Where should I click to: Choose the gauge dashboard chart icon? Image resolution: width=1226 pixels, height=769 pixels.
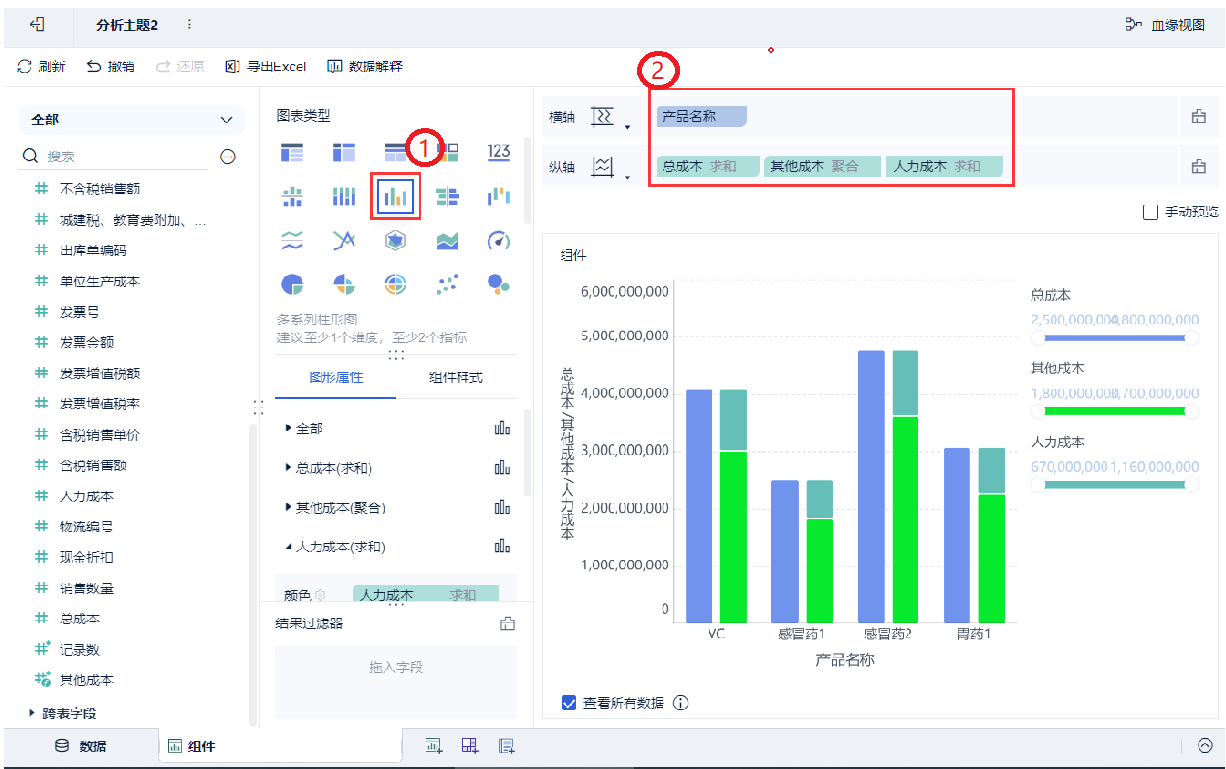[498, 240]
